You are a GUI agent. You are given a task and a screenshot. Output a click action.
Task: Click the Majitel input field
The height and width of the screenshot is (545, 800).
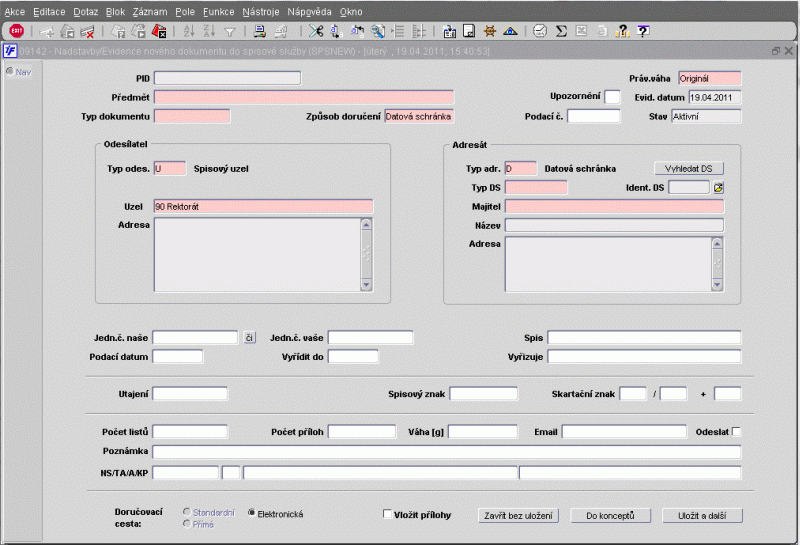614,206
